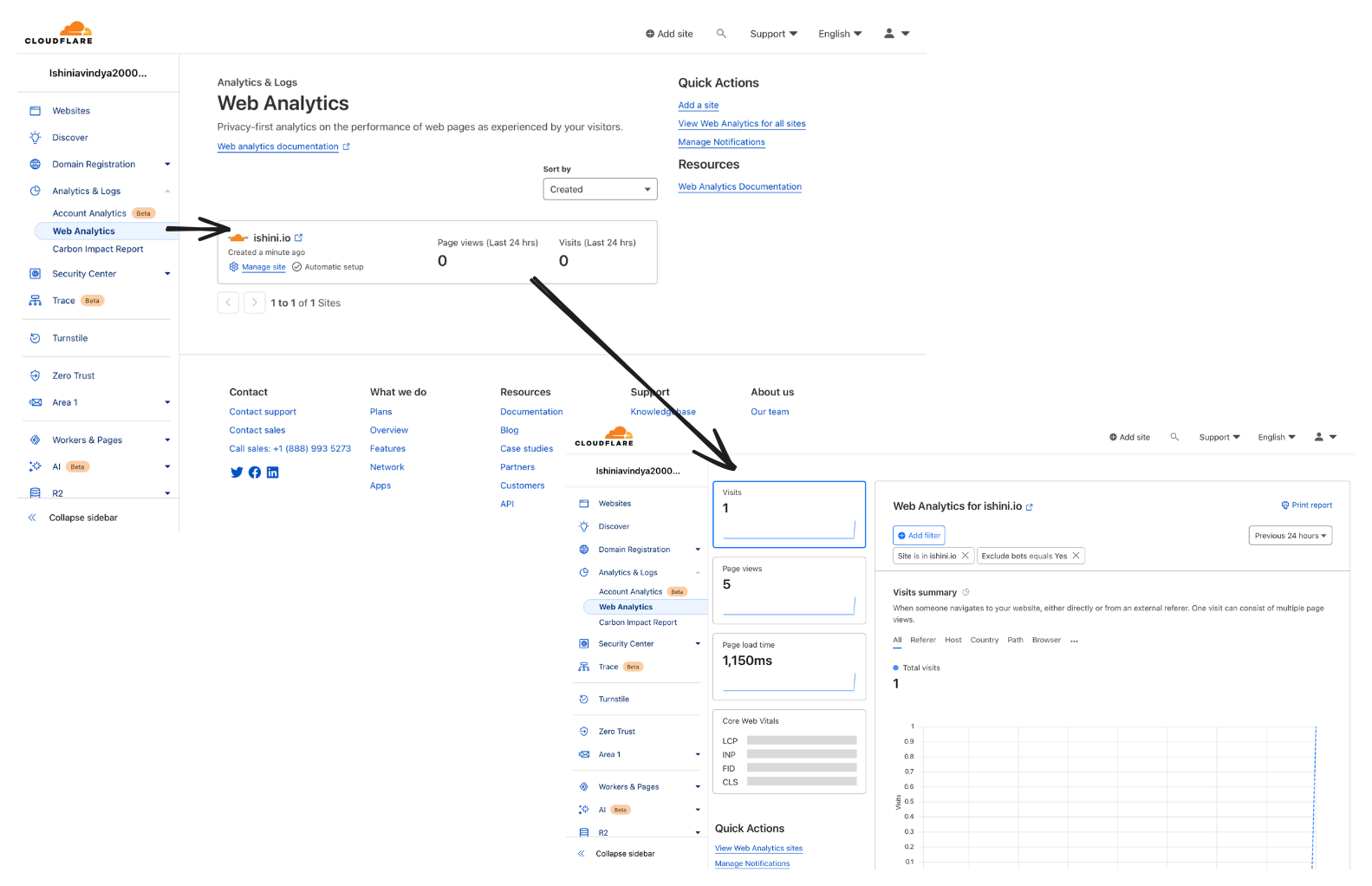1372x886 pixels.
Task: Click Web Analytics Documentation under Resources
Action: pyautogui.click(x=739, y=187)
